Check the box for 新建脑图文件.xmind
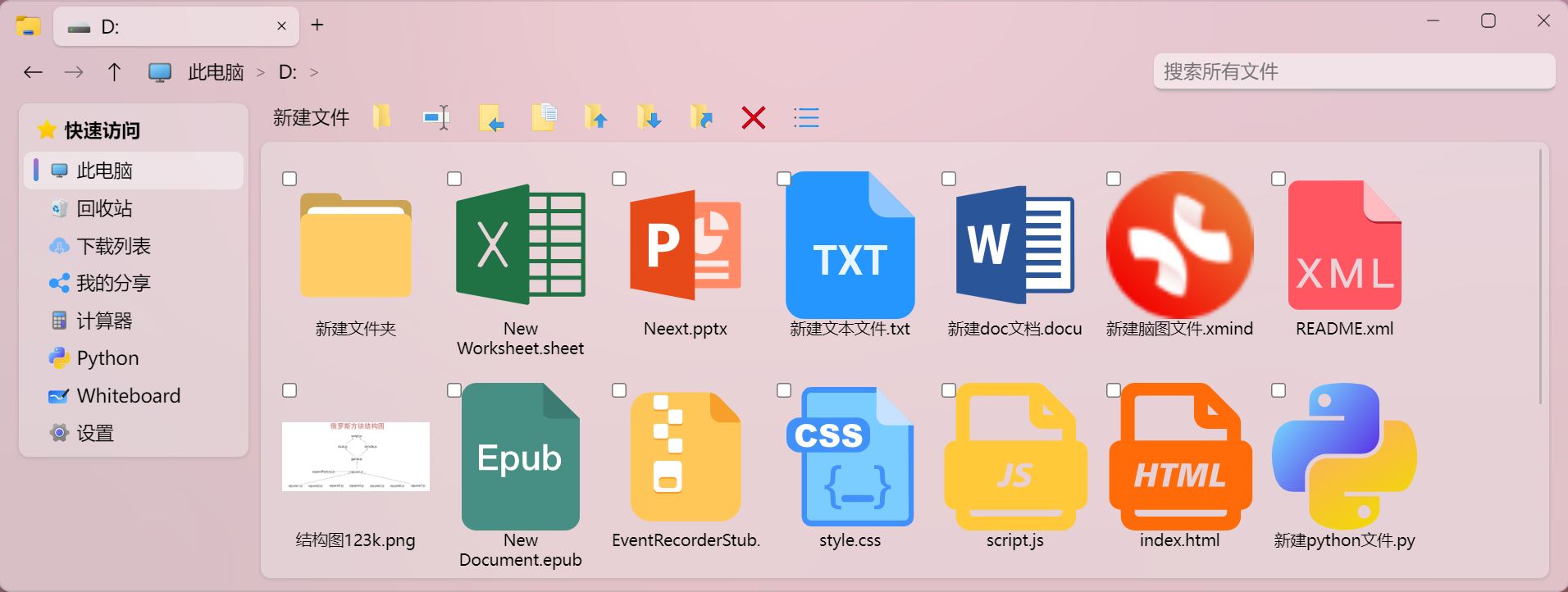The image size is (1568, 592). point(1114,179)
